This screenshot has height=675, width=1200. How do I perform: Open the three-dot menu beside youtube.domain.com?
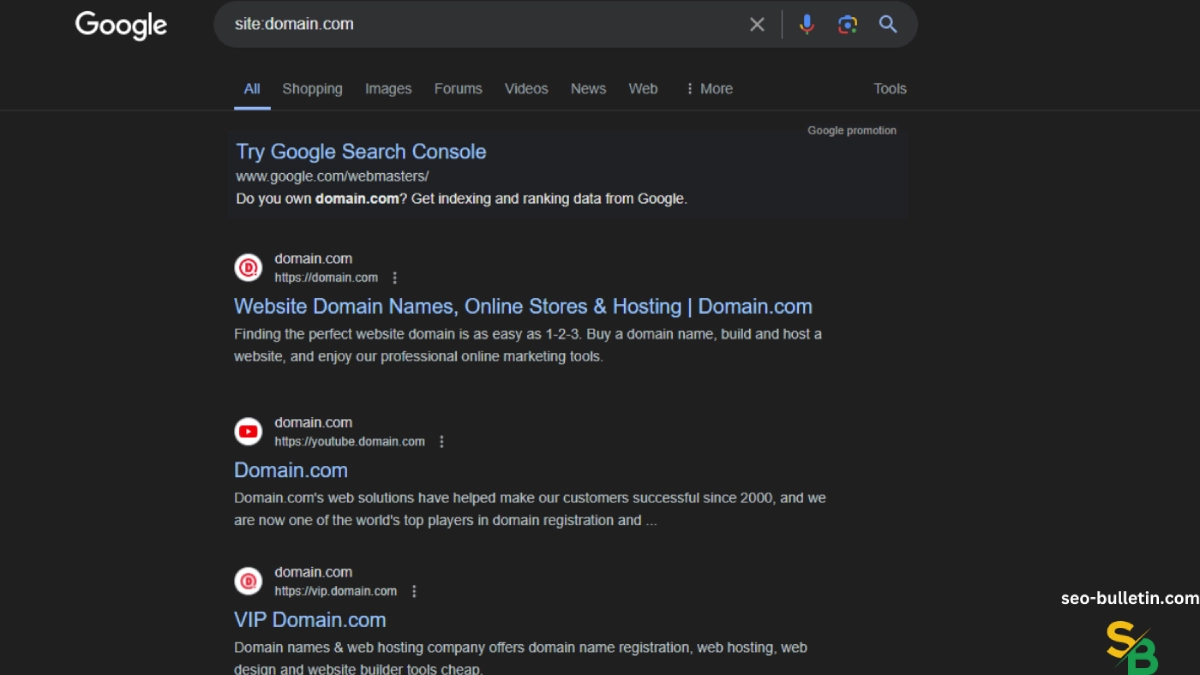[442, 441]
